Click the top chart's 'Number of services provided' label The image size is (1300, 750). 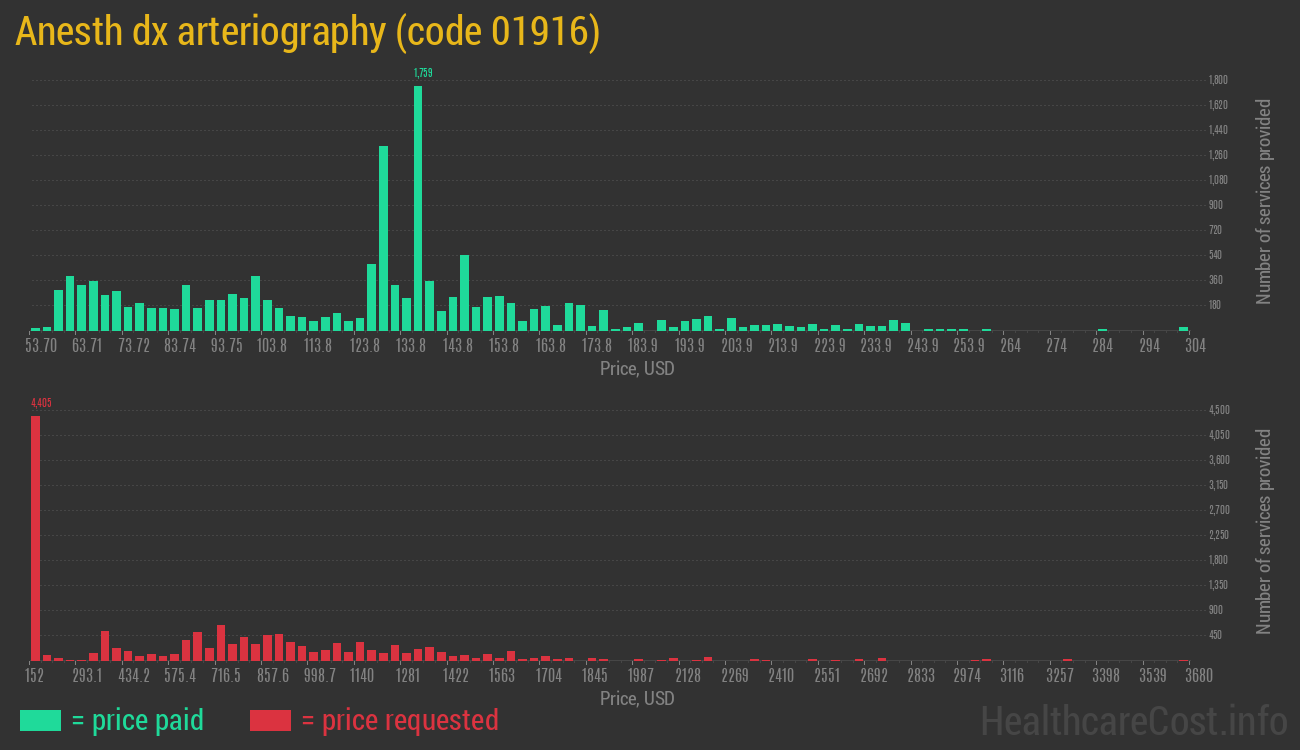1264,202
